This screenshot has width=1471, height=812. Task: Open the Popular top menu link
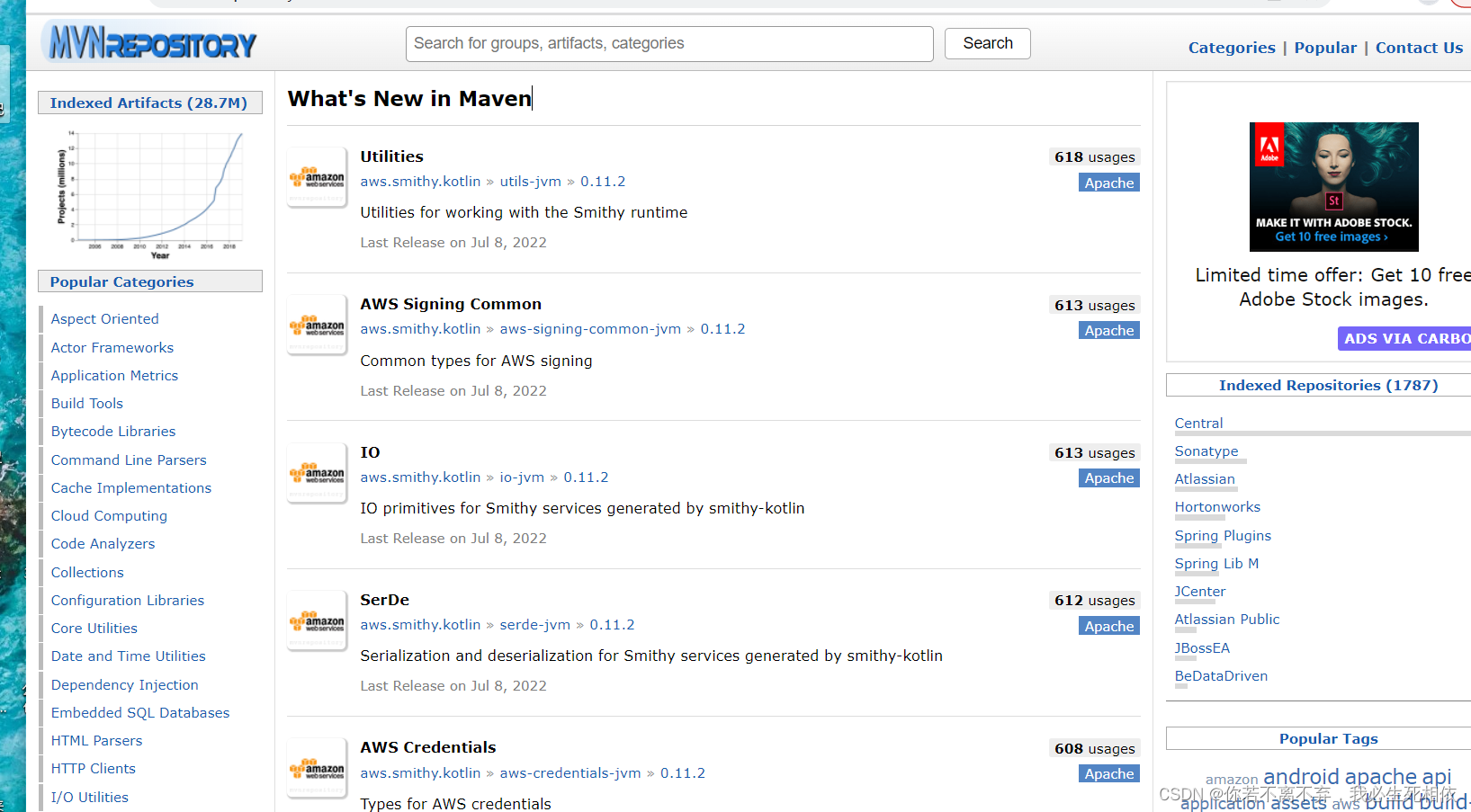point(1325,48)
